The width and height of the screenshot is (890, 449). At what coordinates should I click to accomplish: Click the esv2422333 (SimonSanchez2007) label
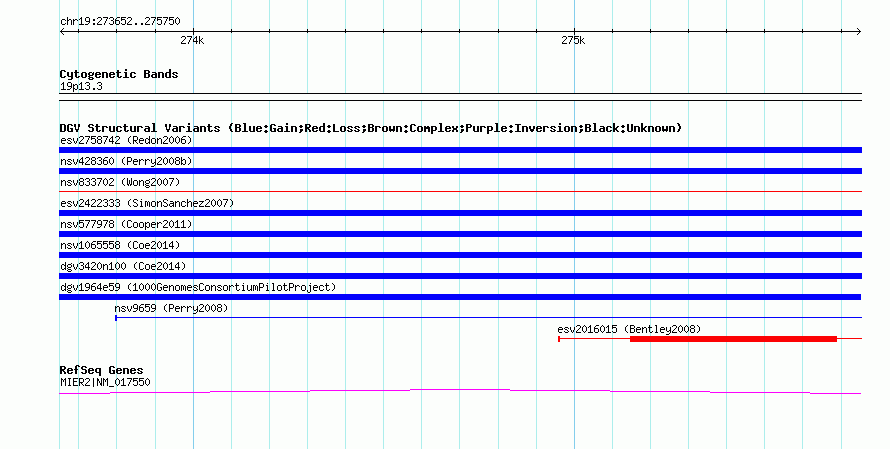[x=147, y=203]
